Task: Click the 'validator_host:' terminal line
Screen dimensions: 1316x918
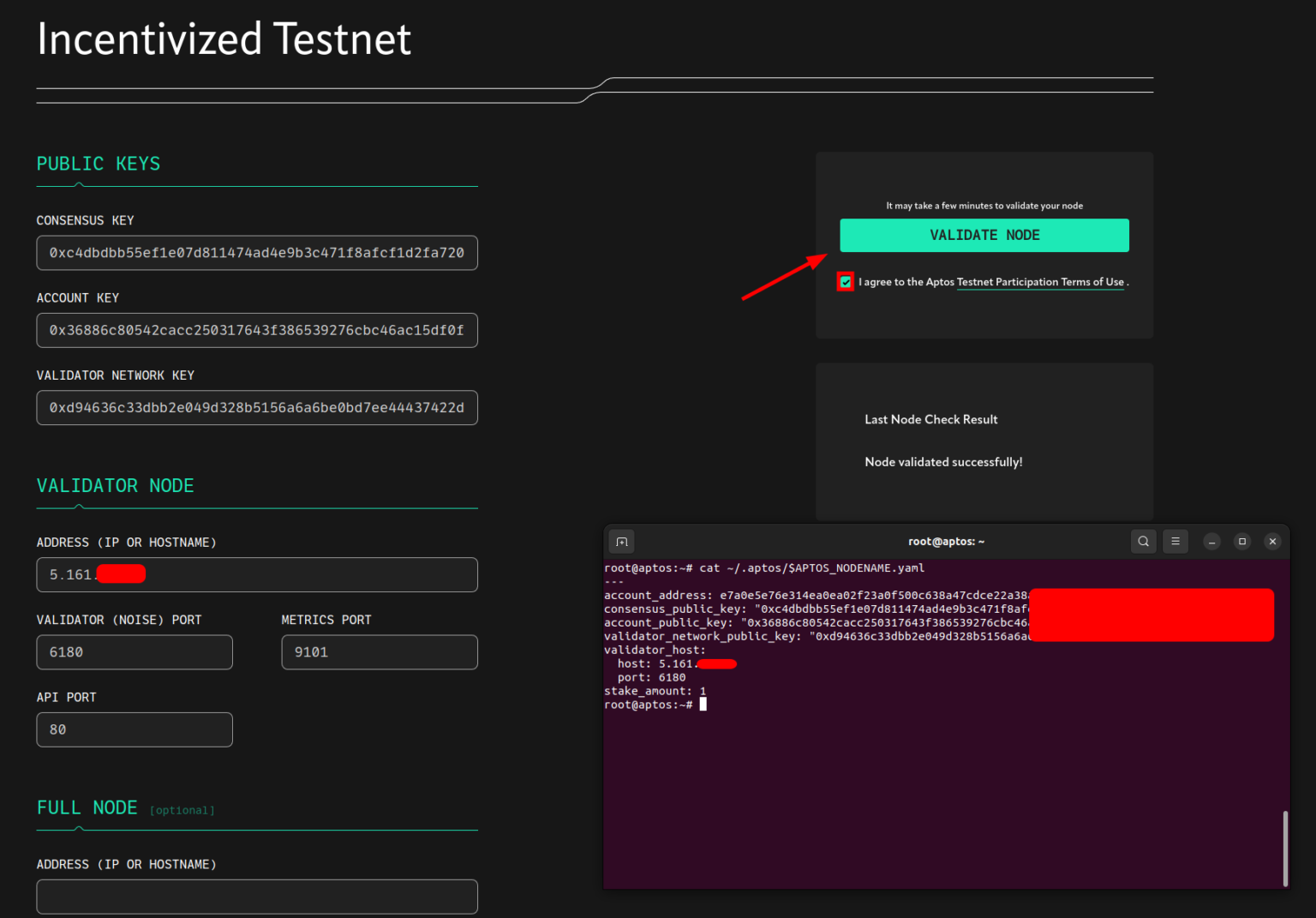Action: click(x=655, y=650)
